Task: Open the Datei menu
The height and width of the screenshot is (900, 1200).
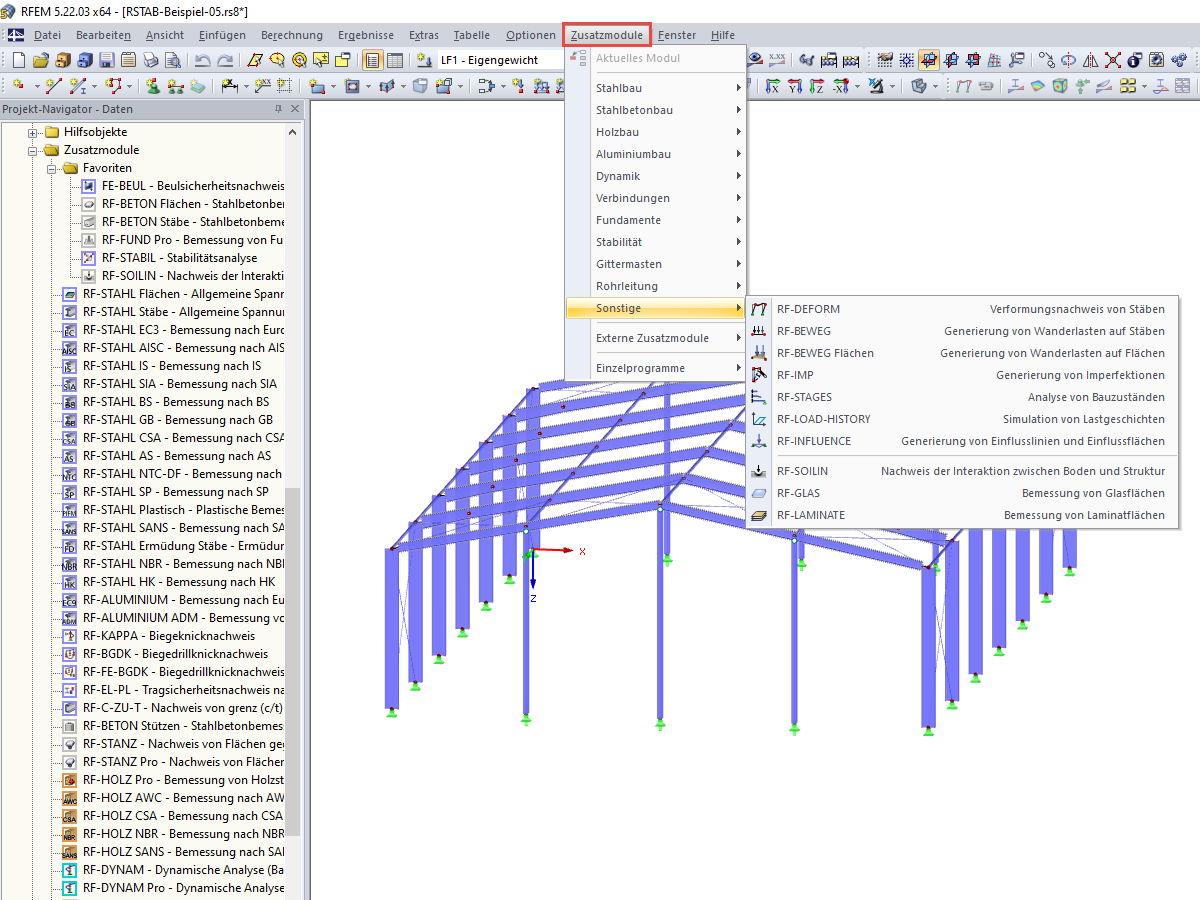Action: tap(47, 35)
